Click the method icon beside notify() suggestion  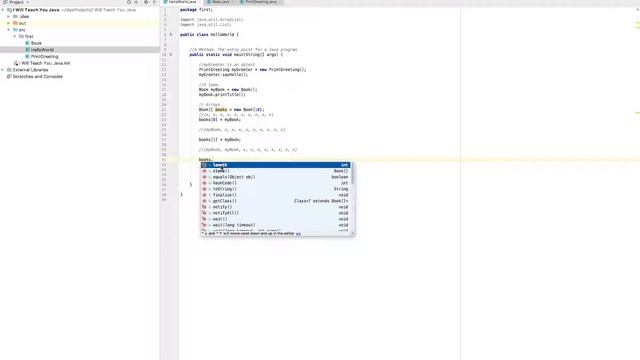(204, 207)
